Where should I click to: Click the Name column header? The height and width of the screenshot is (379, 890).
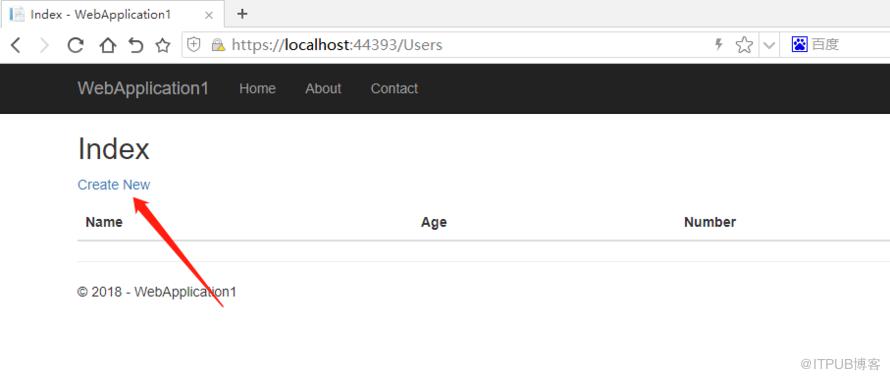(x=104, y=222)
